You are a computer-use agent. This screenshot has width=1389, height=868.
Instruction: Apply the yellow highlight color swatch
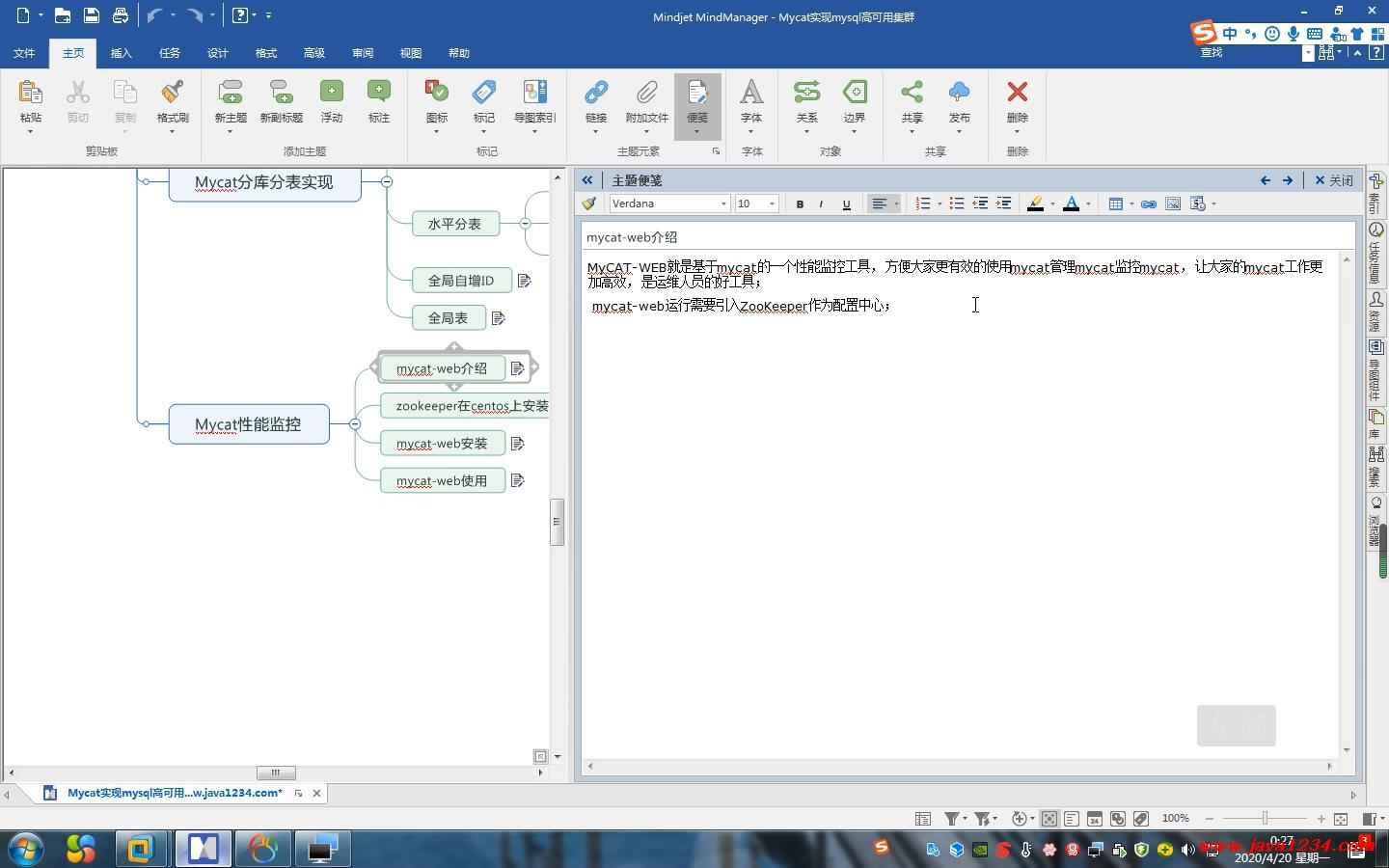click(x=1035, y=203)
